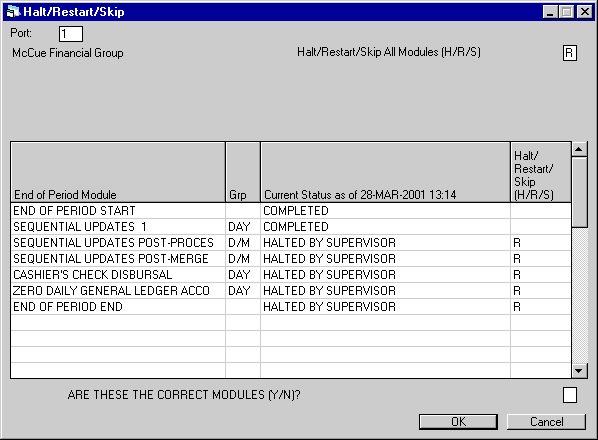
Task: Select the scrollbar thumb in the module table
Action: point(579,192)
